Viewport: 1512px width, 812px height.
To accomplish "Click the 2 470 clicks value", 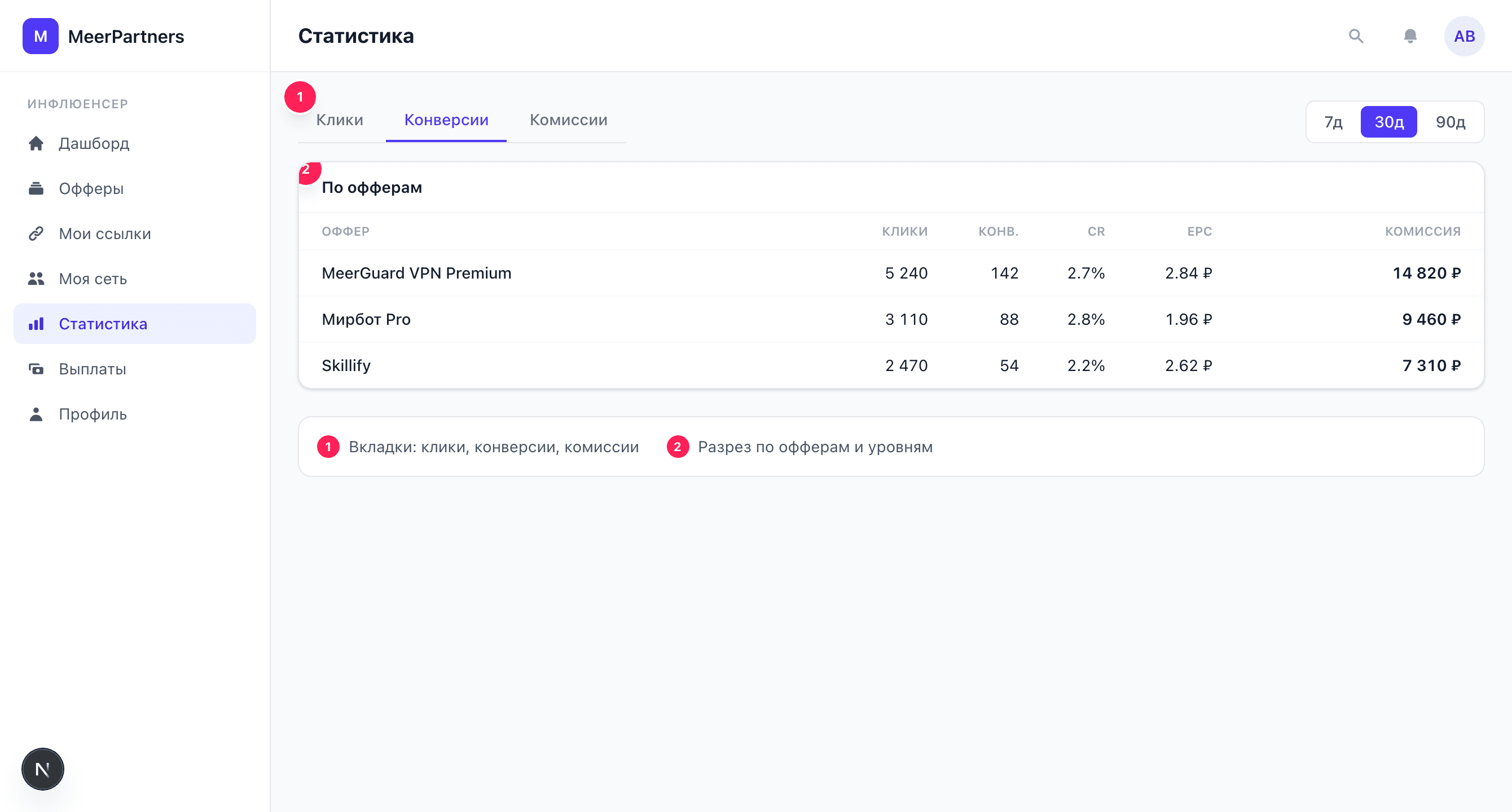I will click(906, 365).
